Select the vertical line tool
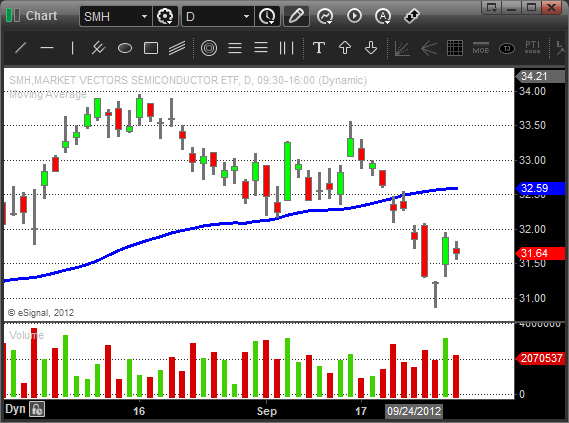This screenshot has height=423, width=569. tap(73, 48)
